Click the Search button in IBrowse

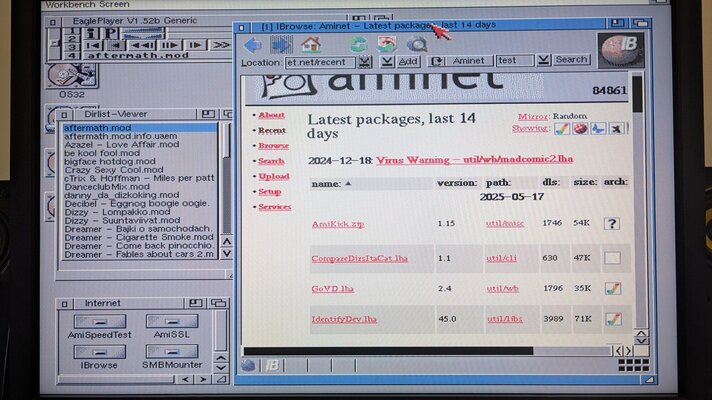(x=571, y=61)
